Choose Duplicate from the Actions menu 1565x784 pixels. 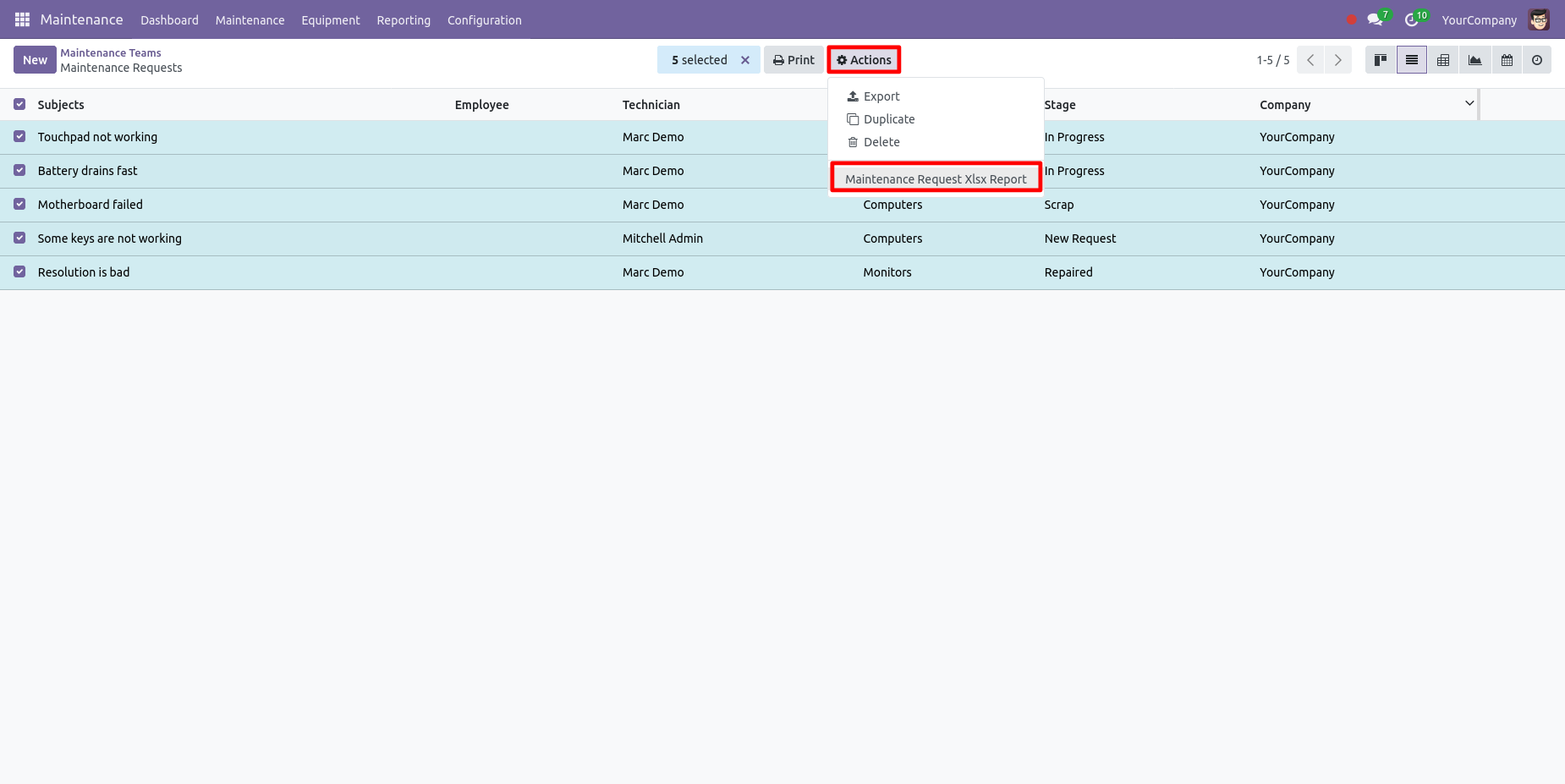coord(936,119)
